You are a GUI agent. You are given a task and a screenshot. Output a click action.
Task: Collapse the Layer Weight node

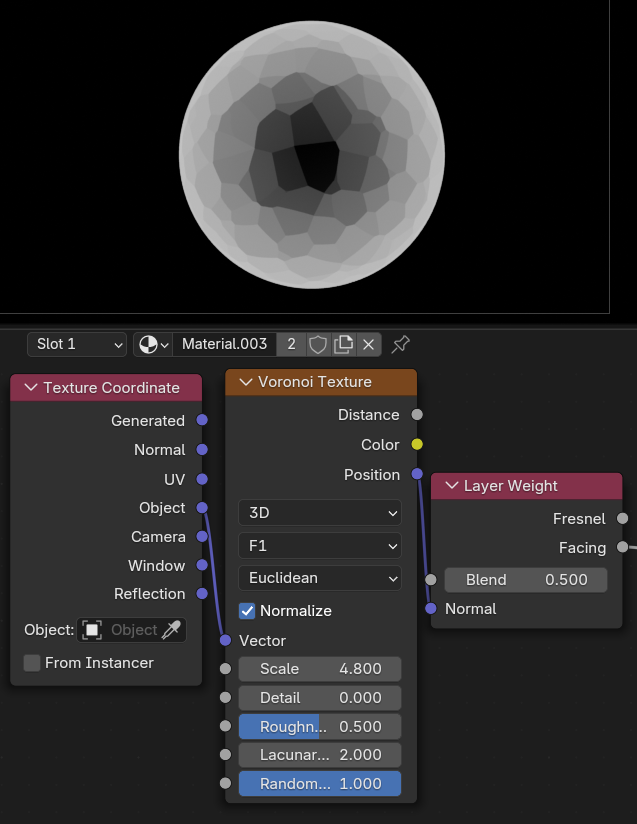[451, 486]
